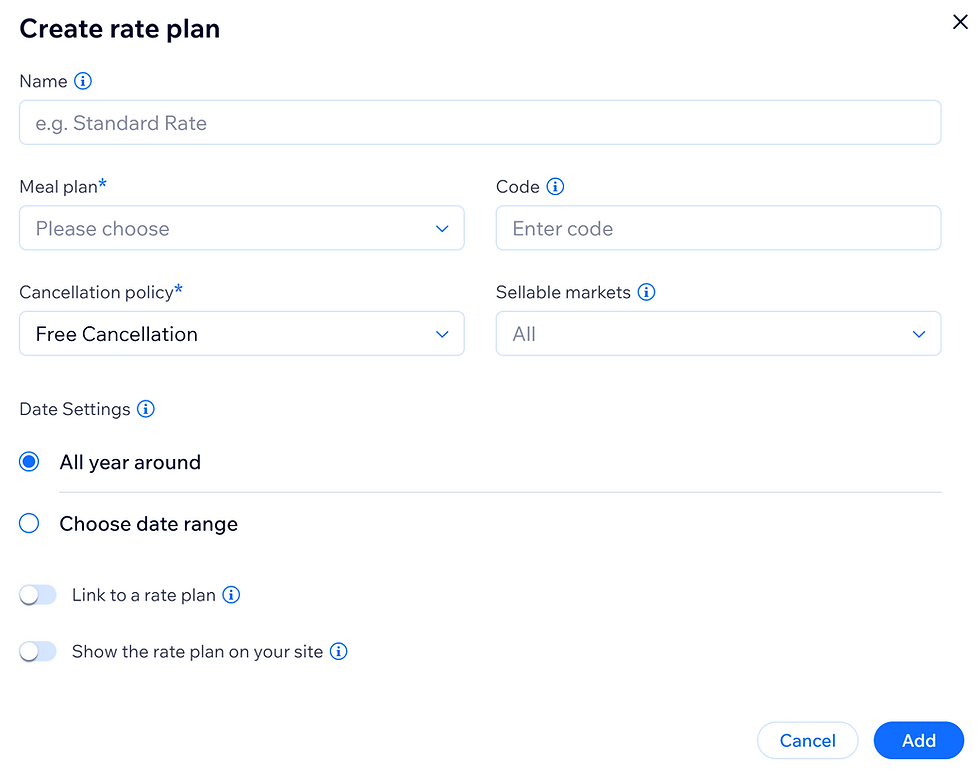Click the Meal plan chevron arrow
980x771 pixels.
tap(442, 228)
